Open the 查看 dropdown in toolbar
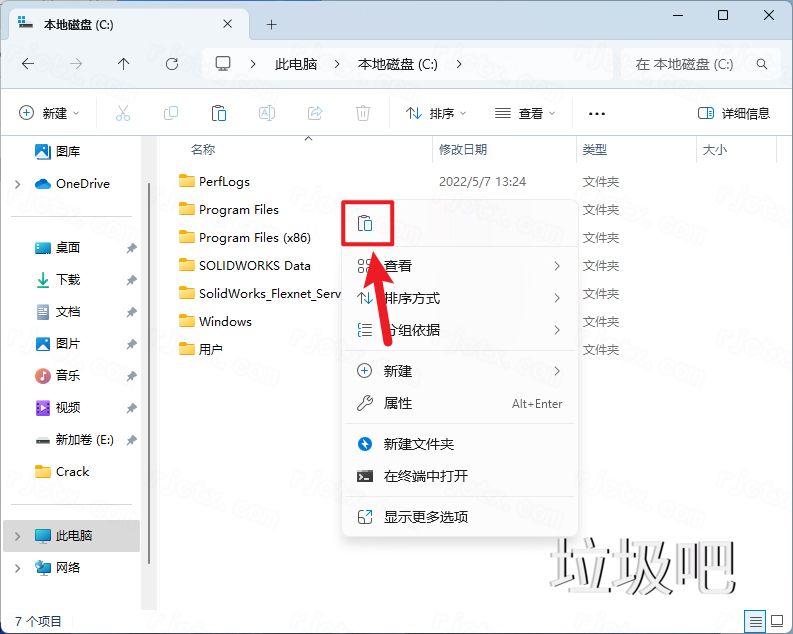Screen dimensions: 793x634 [x=525, y=113]
